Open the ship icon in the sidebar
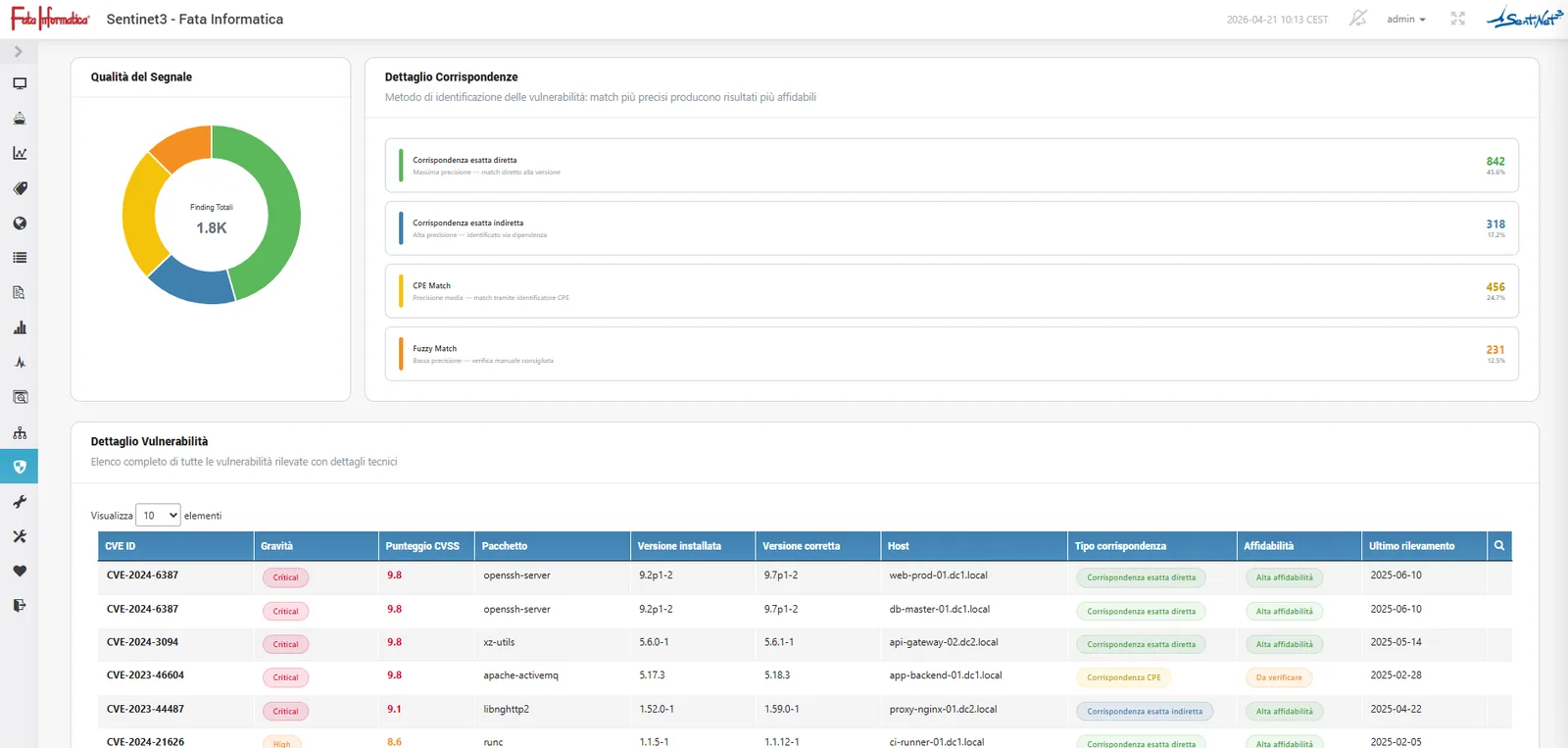This screenshot has height=748, width=1568. coord(20,119)
